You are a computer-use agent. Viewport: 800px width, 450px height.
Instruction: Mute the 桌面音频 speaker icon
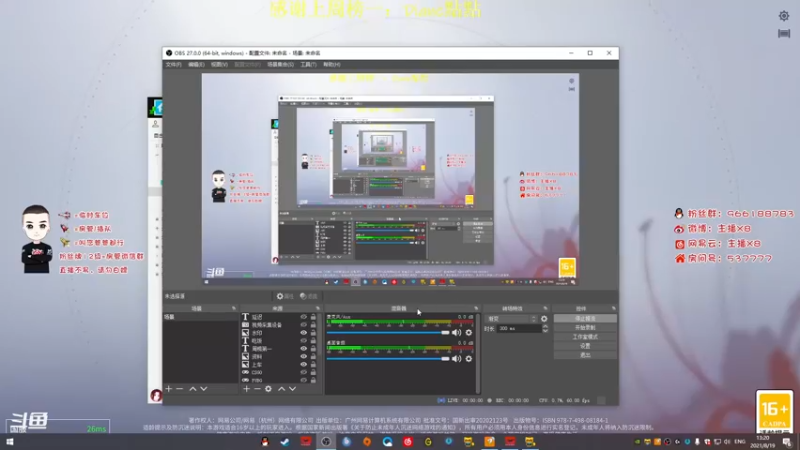[x=457, y=359]
